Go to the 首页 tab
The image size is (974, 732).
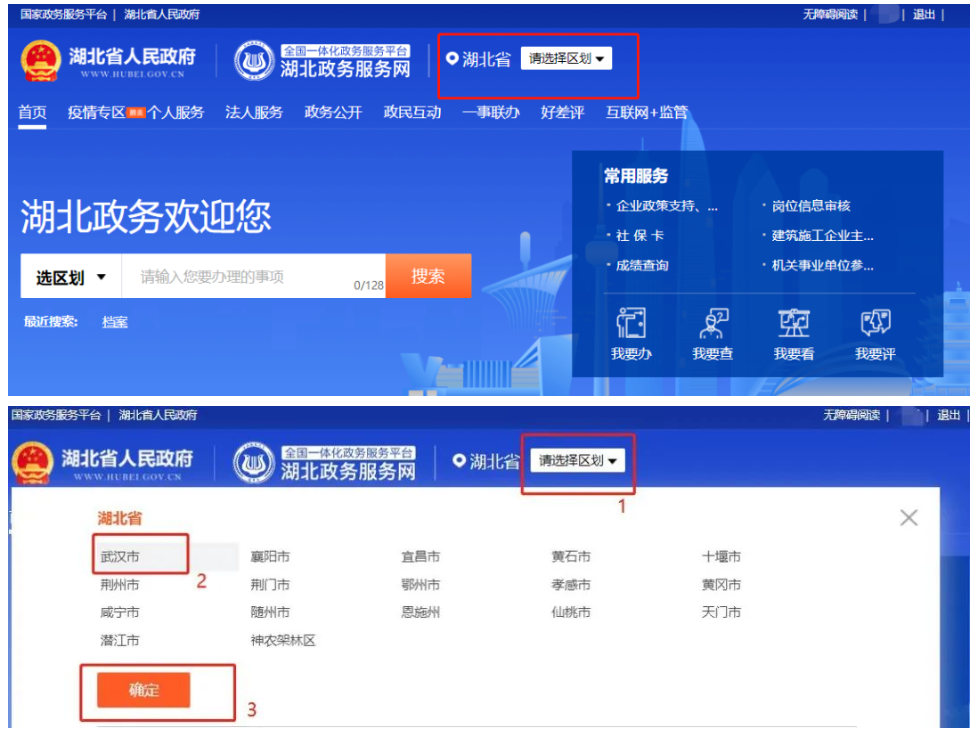click(32, 112)
